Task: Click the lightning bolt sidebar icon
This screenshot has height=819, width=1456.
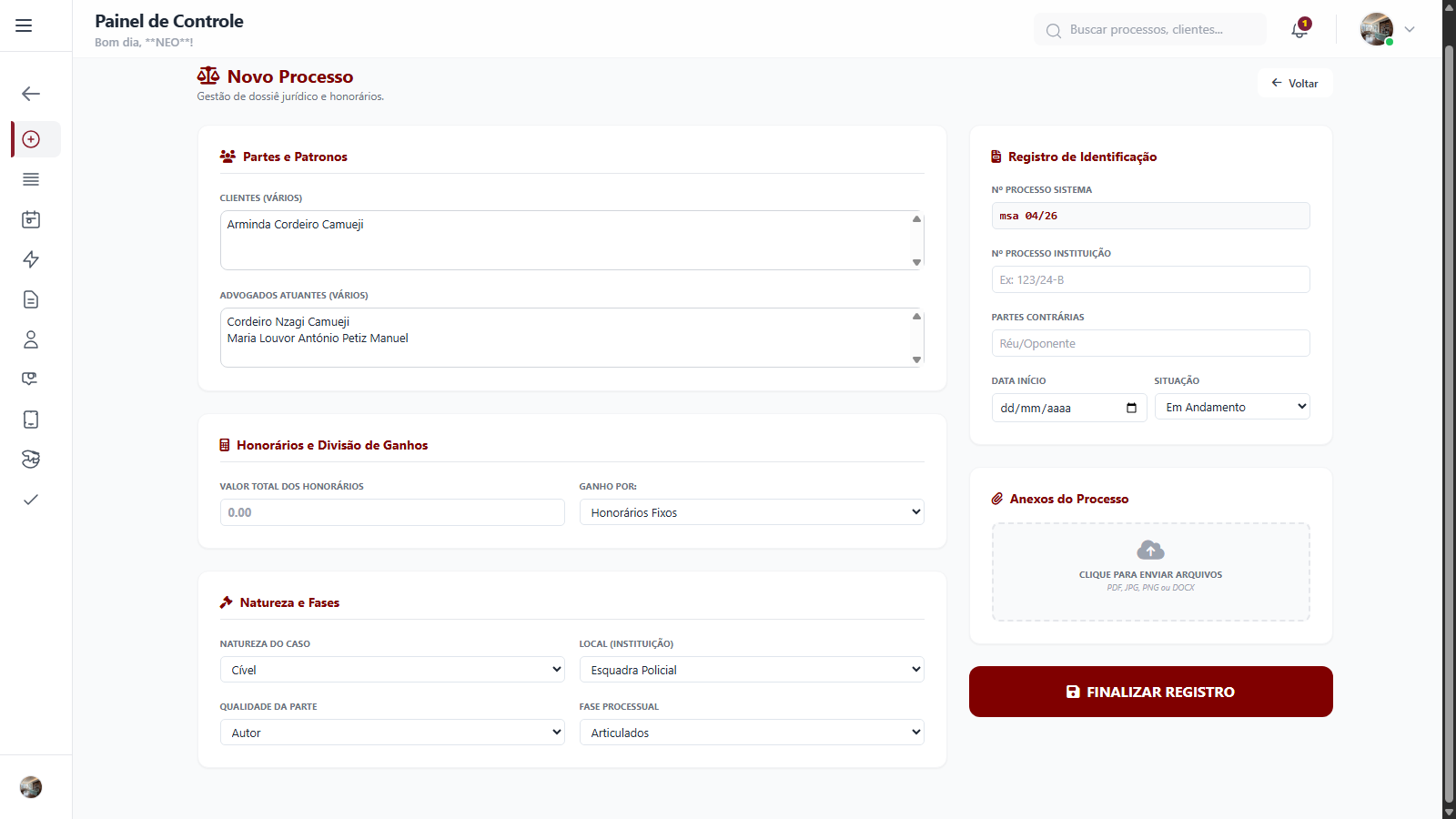Action: [31, 259]
